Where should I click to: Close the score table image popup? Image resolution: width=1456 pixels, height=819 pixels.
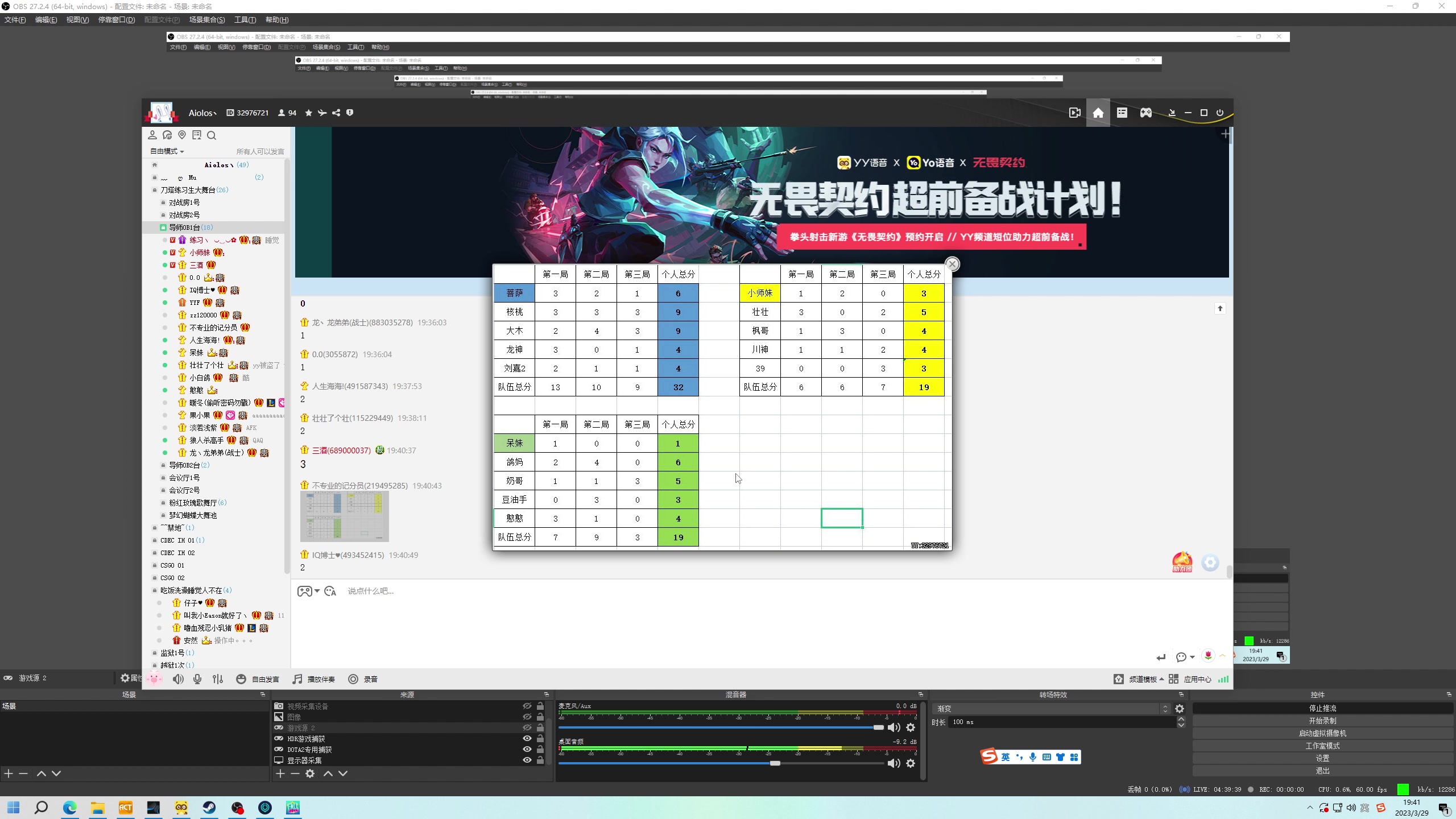(x=952, y=264)
